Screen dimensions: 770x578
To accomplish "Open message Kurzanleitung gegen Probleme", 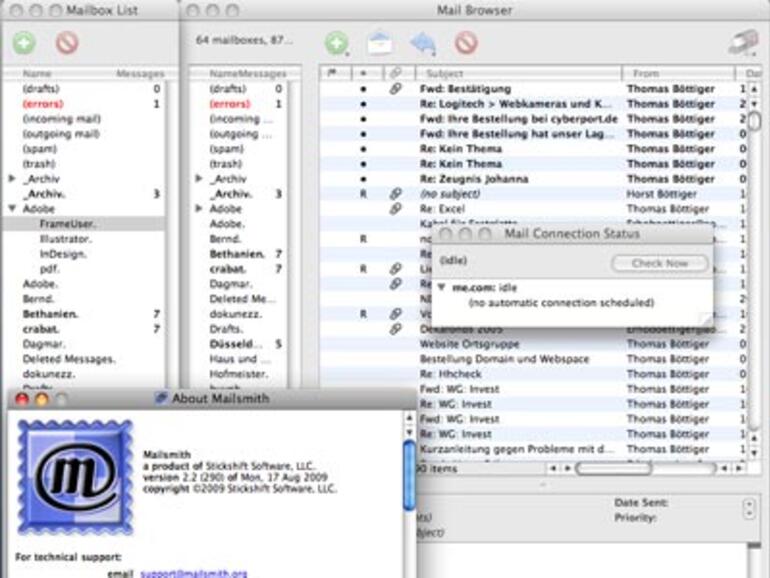I will pyautogui.click(x=517, y=449).
